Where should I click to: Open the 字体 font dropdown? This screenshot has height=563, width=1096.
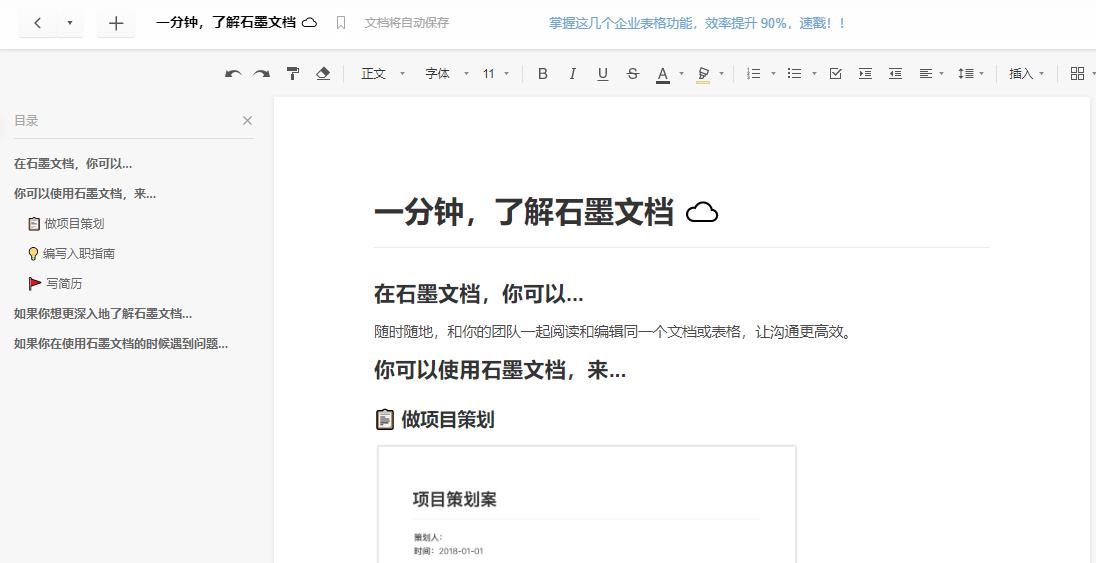447,74
